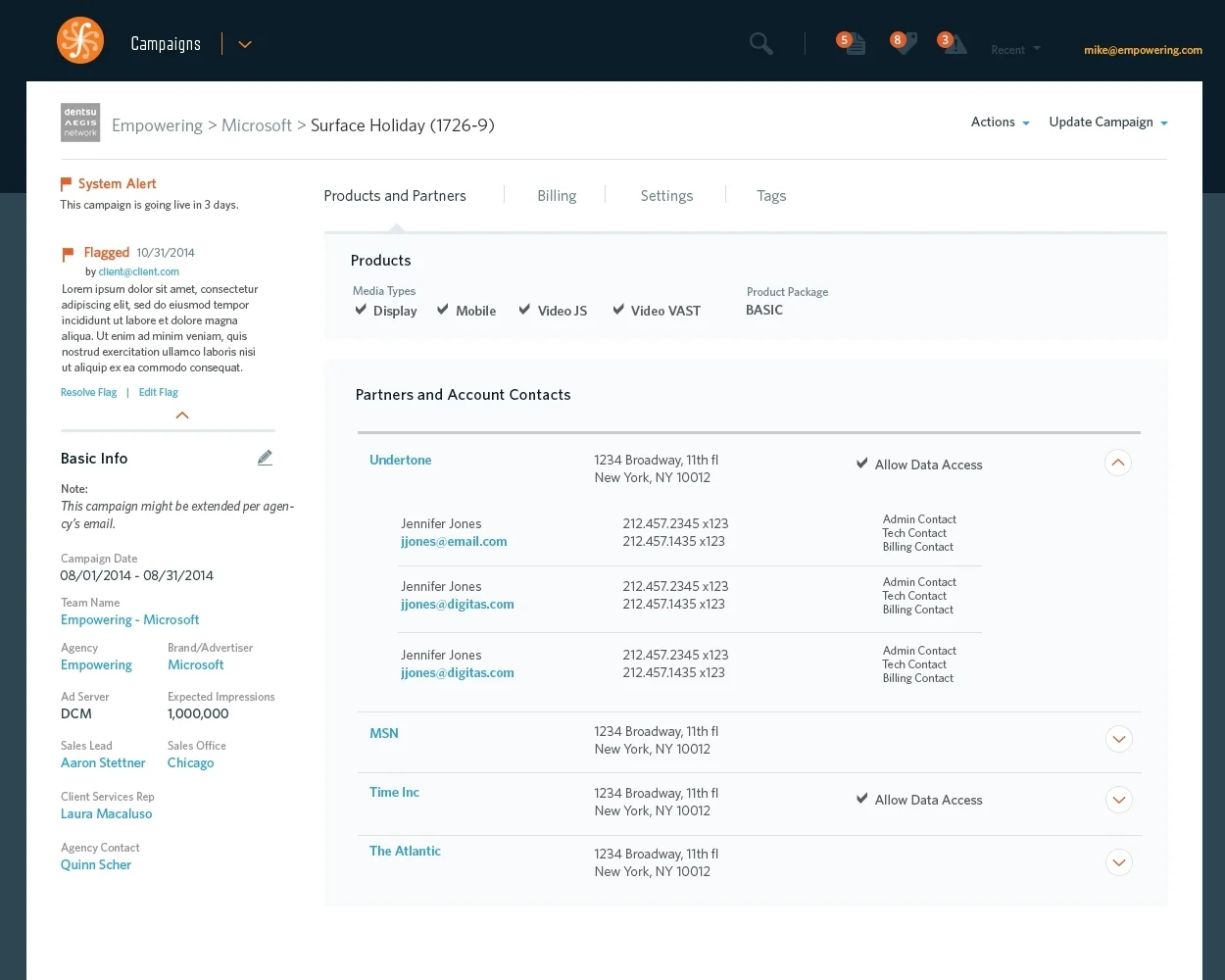Screen dimensions: 1225x980
Task: View tag notifications showing badge 8
Action: 905,43
